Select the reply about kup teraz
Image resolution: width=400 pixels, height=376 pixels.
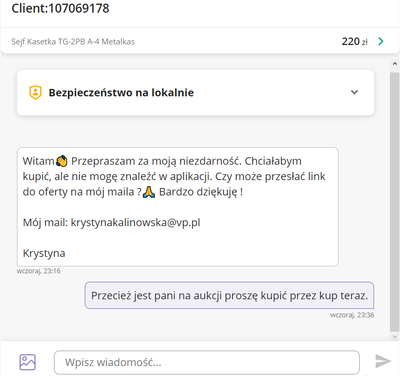229,295
